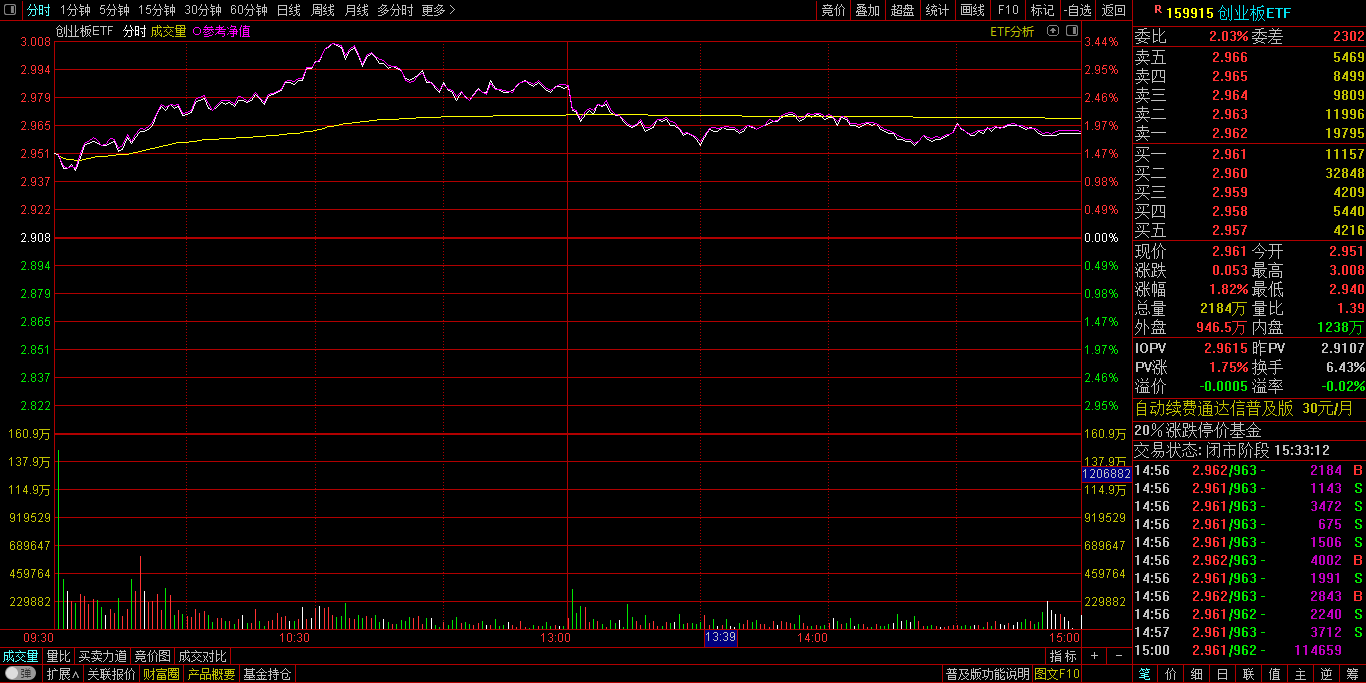The height and width of the screenshot is (683, 1366).
Task: Click the 返回 back button
Action: (x=1113, y=10)
